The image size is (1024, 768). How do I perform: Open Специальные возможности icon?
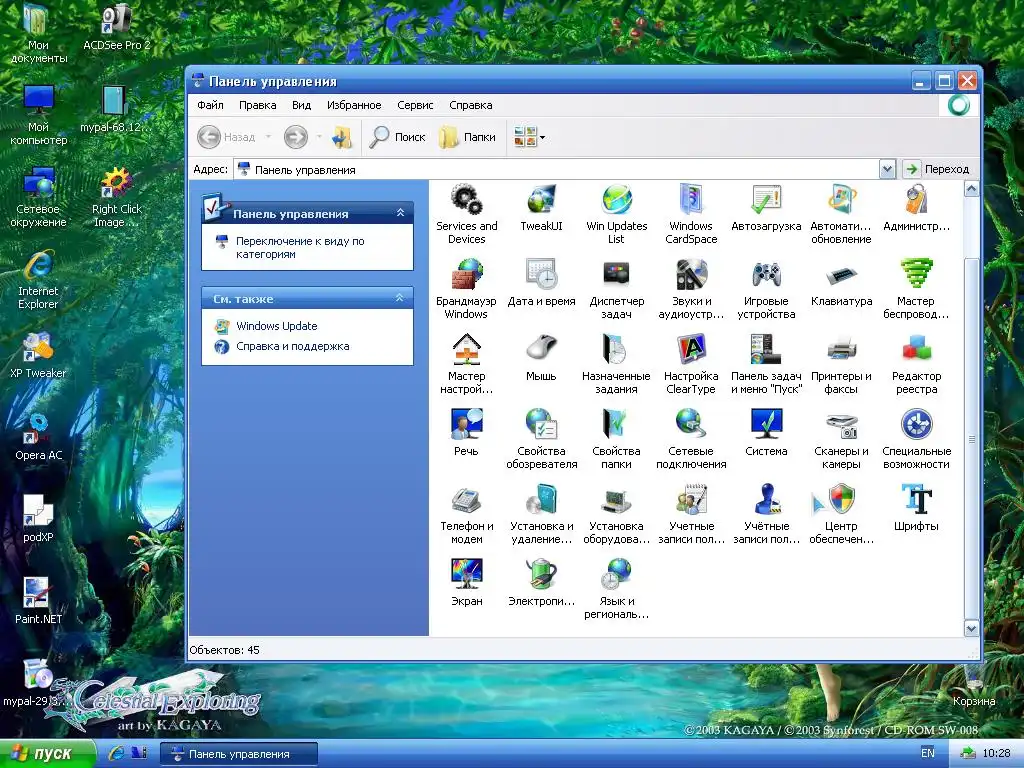(916, 440)
